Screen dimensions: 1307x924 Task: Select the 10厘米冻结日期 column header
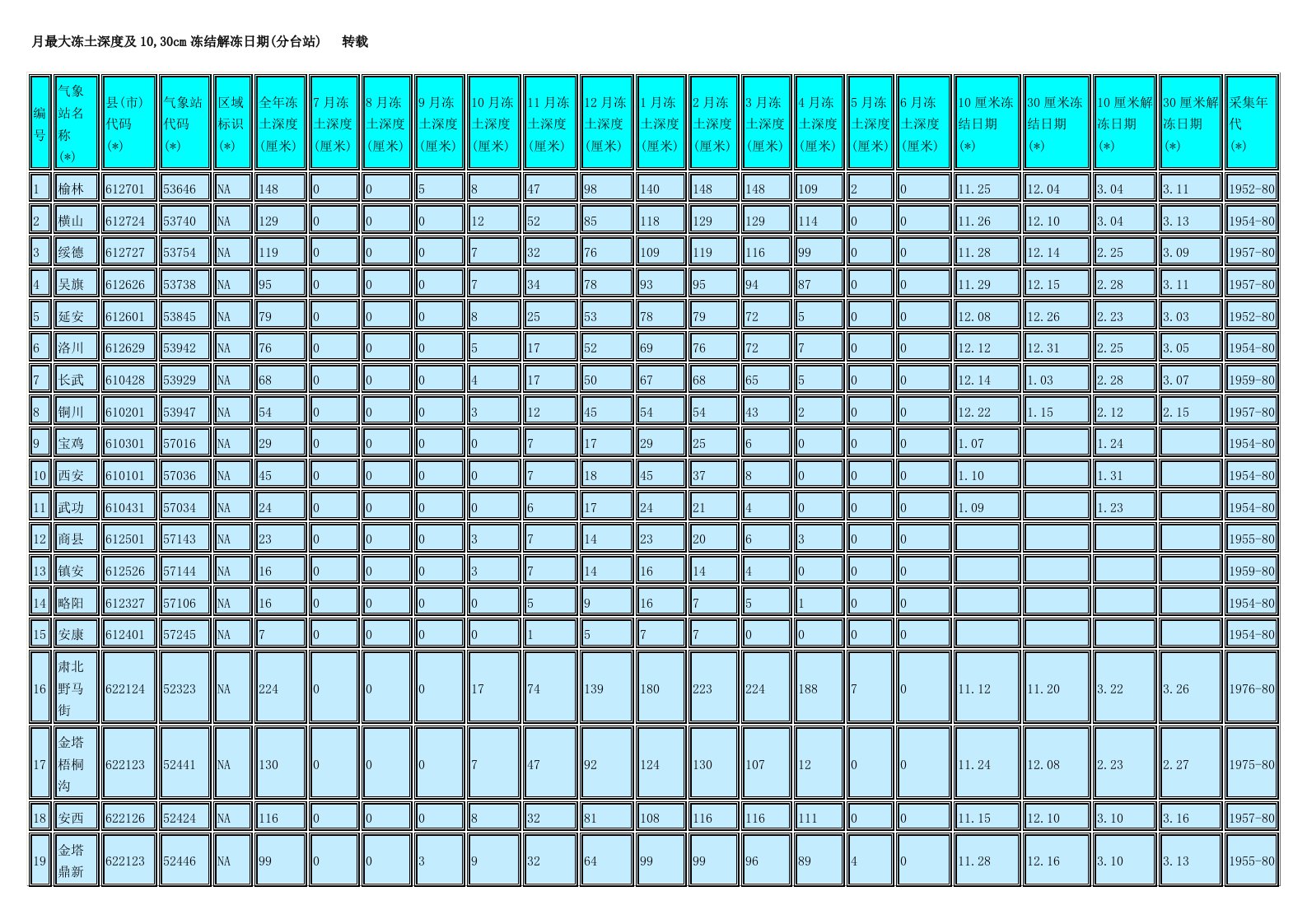pyautogui.click(x=987, y=124)
